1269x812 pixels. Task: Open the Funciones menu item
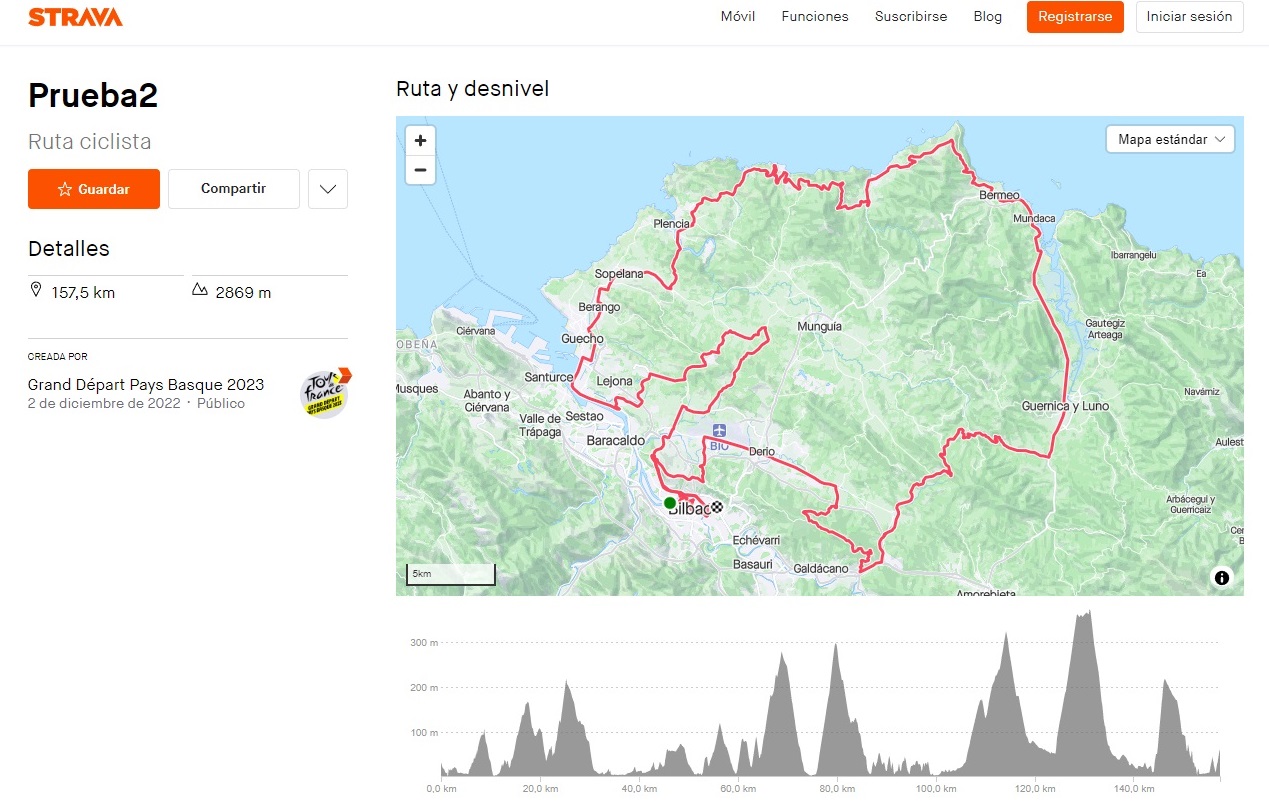point(815,17)
